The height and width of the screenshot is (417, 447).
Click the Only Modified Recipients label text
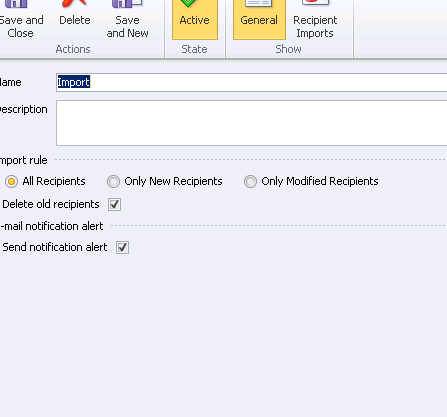click(x=320, y=181)
